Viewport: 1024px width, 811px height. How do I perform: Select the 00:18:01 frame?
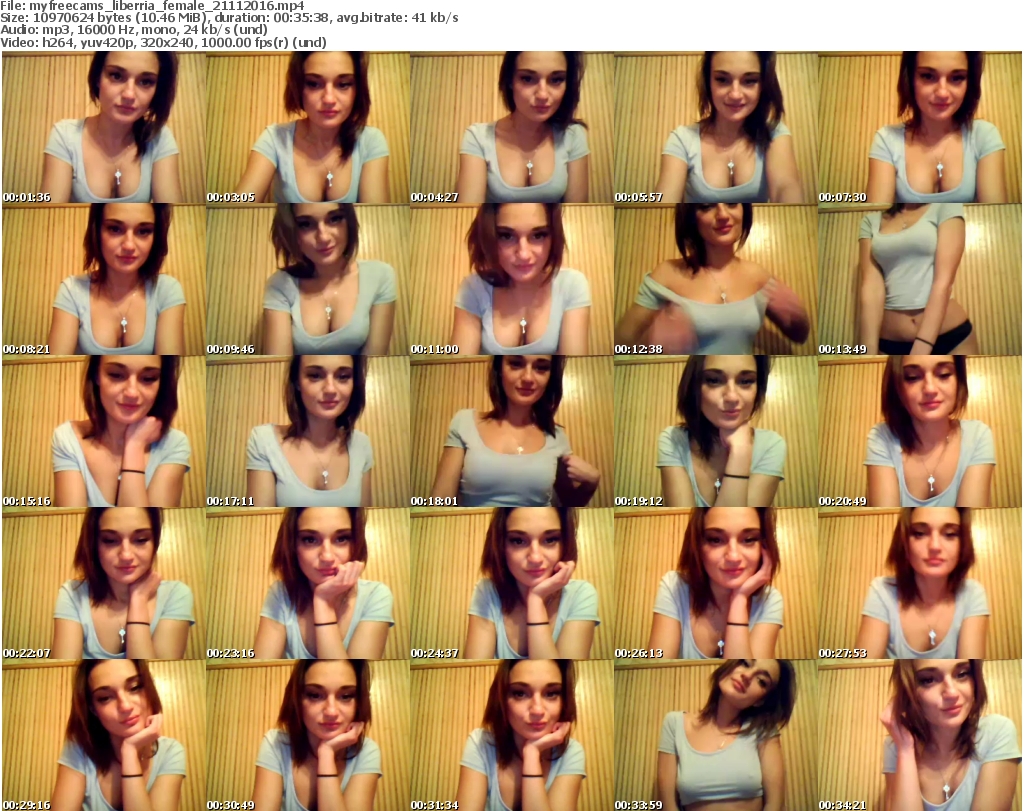click(x=511, y=432)
